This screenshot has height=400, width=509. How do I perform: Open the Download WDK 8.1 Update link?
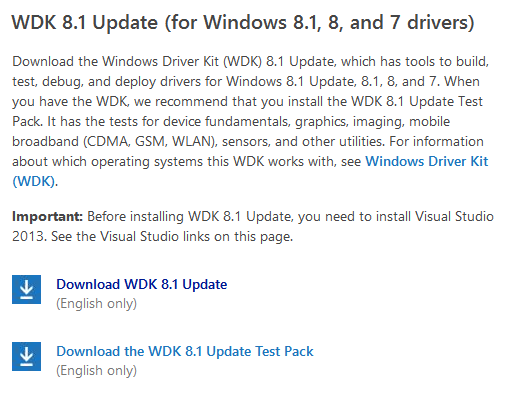click(142, 285)
